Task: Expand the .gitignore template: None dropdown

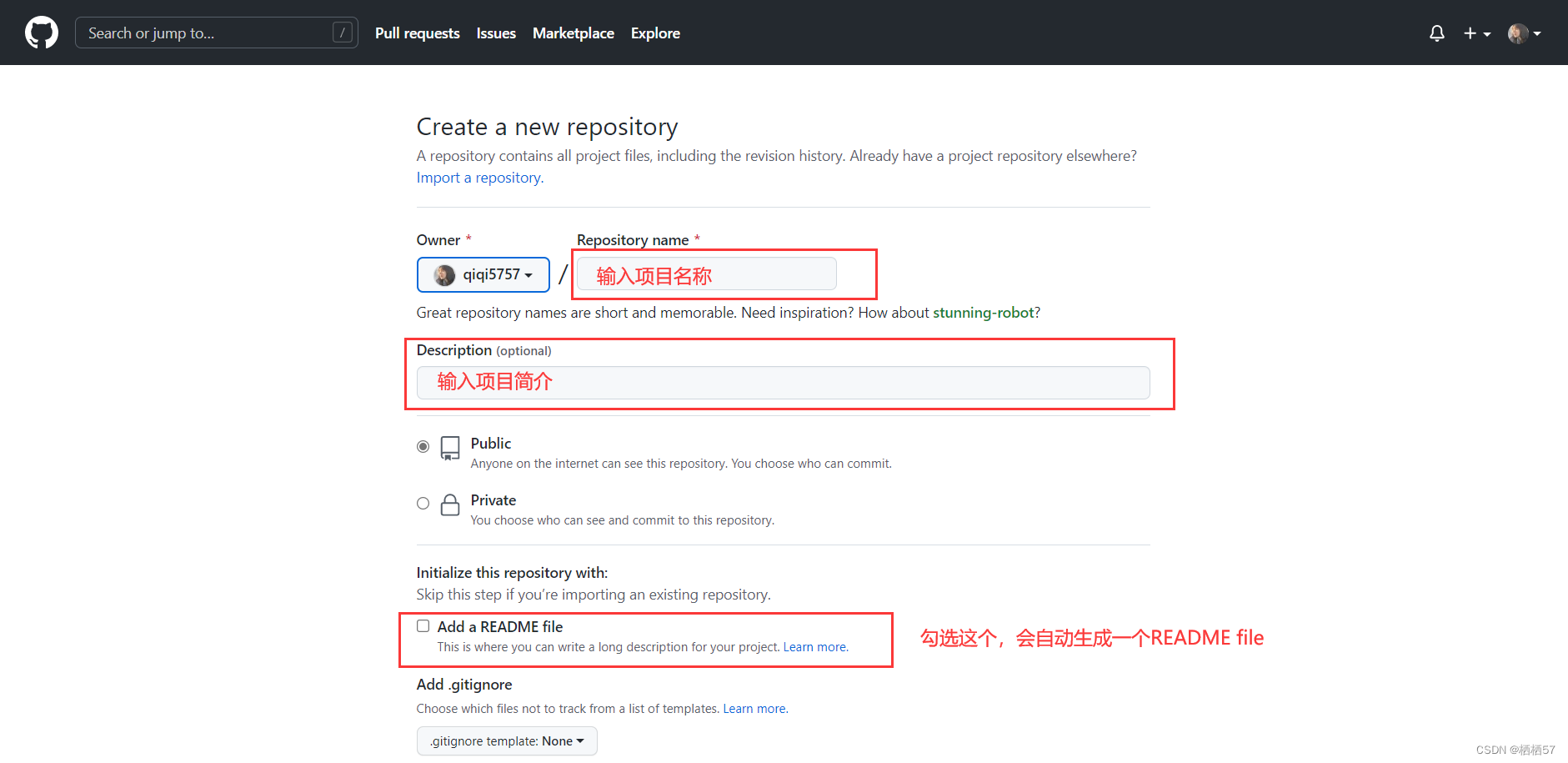Action: [x=507, y=741]
